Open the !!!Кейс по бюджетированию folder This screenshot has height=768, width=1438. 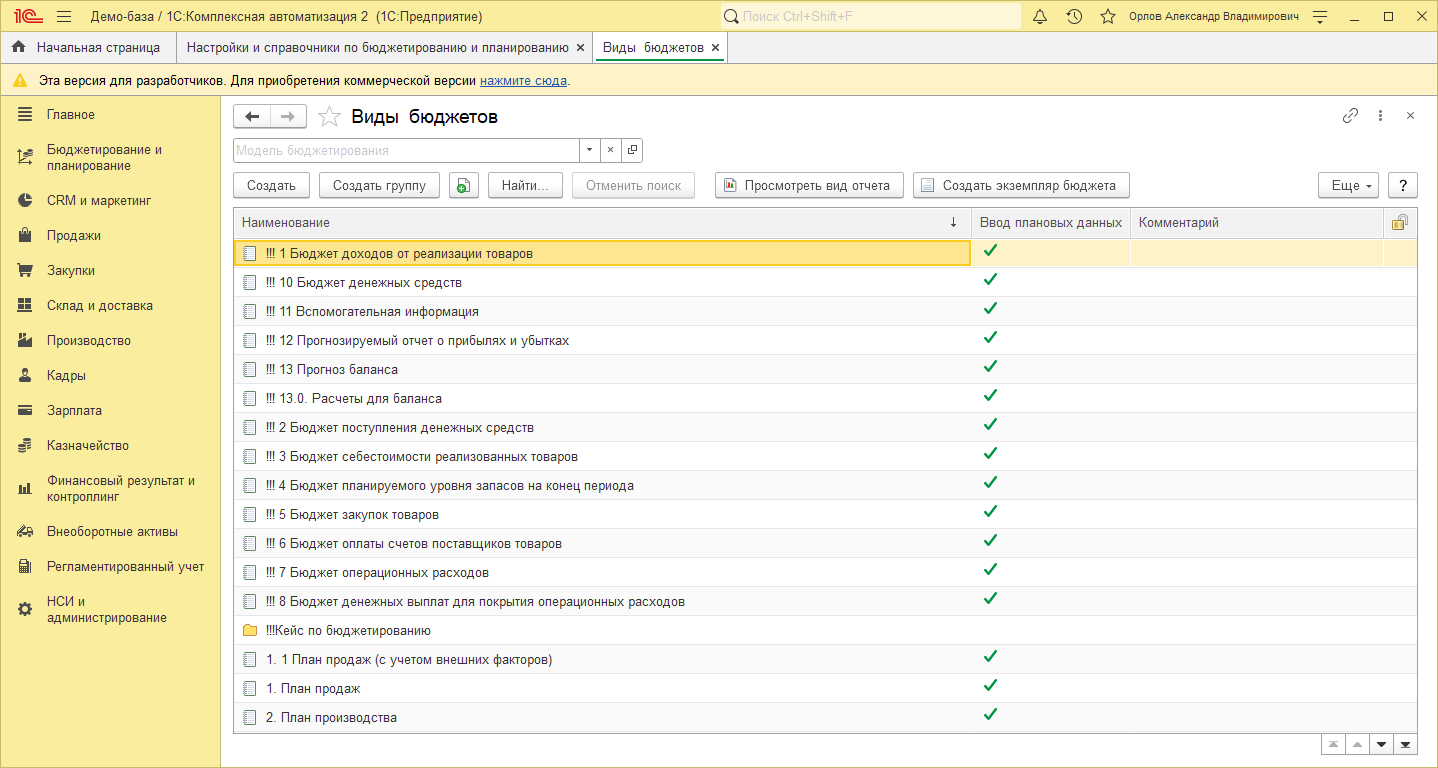[348, 631]
